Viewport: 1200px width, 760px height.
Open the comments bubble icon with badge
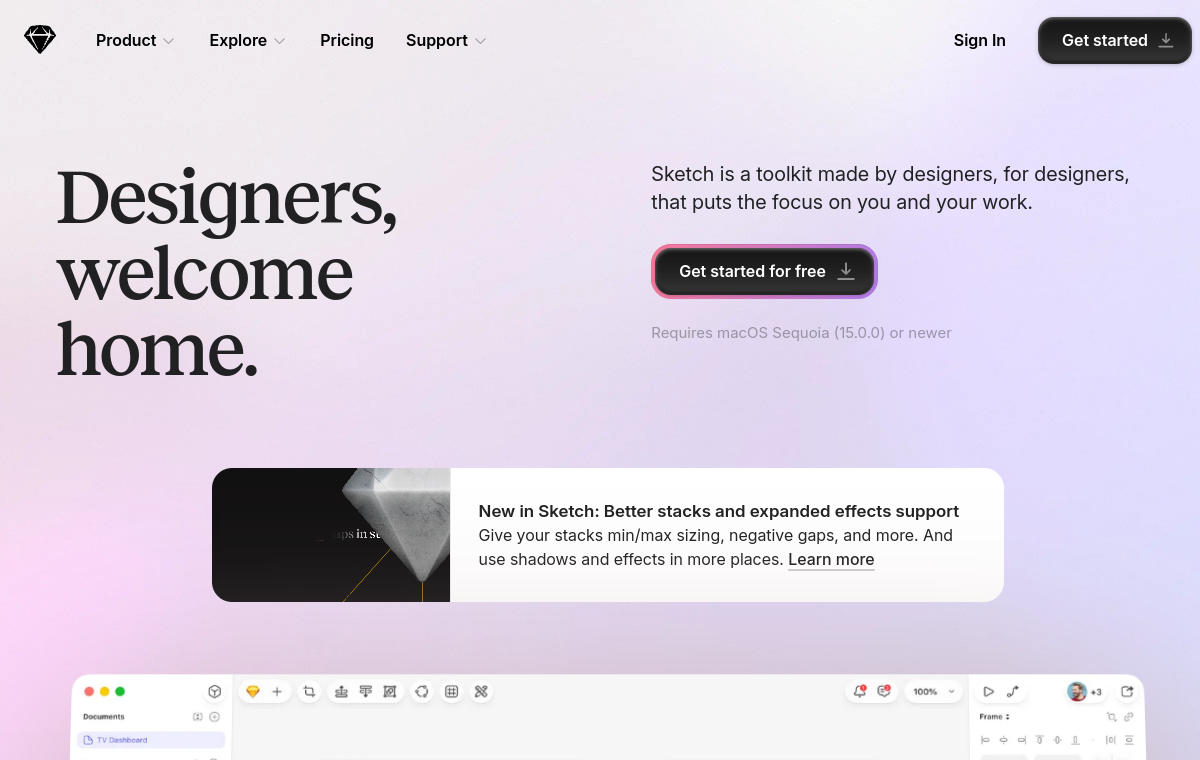[x=884, y=691]
